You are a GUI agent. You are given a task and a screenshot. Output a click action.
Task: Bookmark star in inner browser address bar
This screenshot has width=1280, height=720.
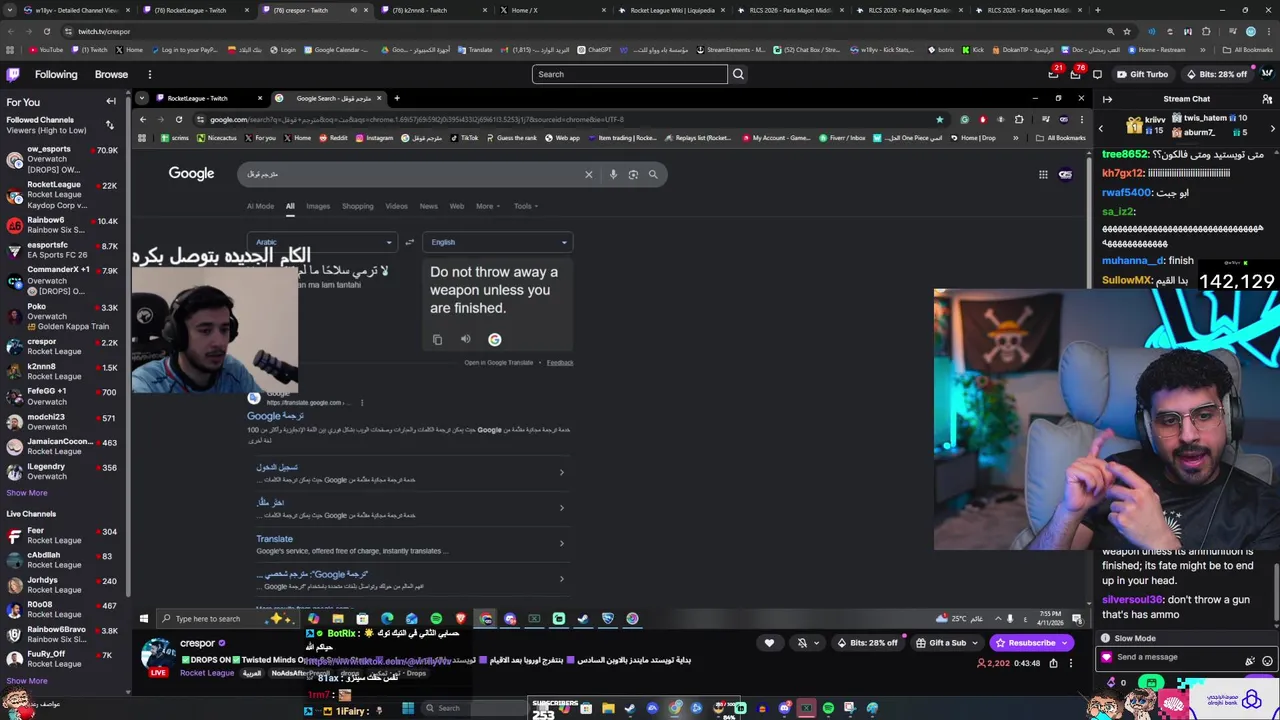point(939,119)
